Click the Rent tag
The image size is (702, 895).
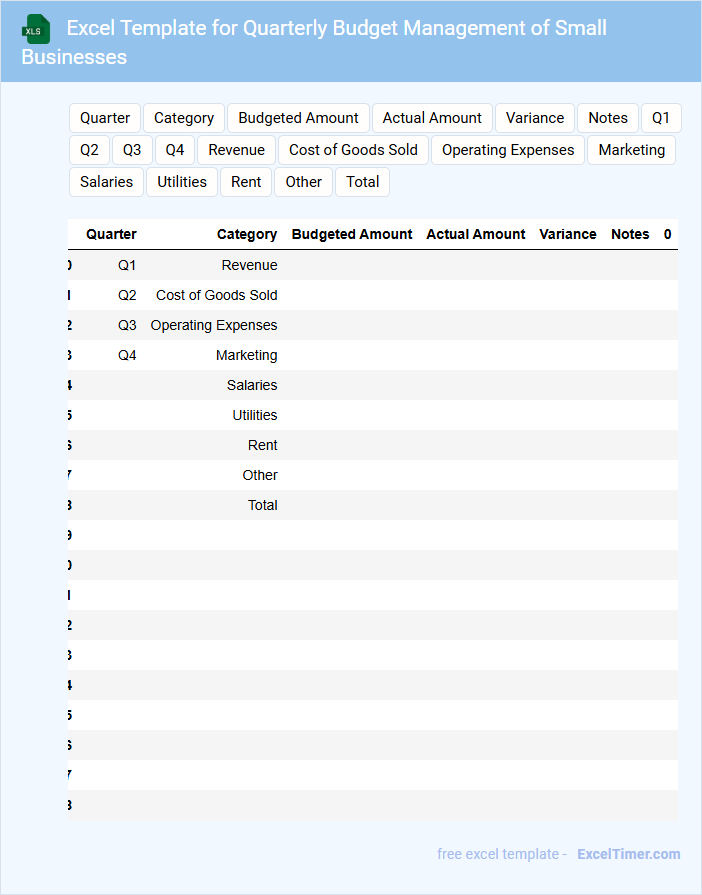tap(246, 182)
